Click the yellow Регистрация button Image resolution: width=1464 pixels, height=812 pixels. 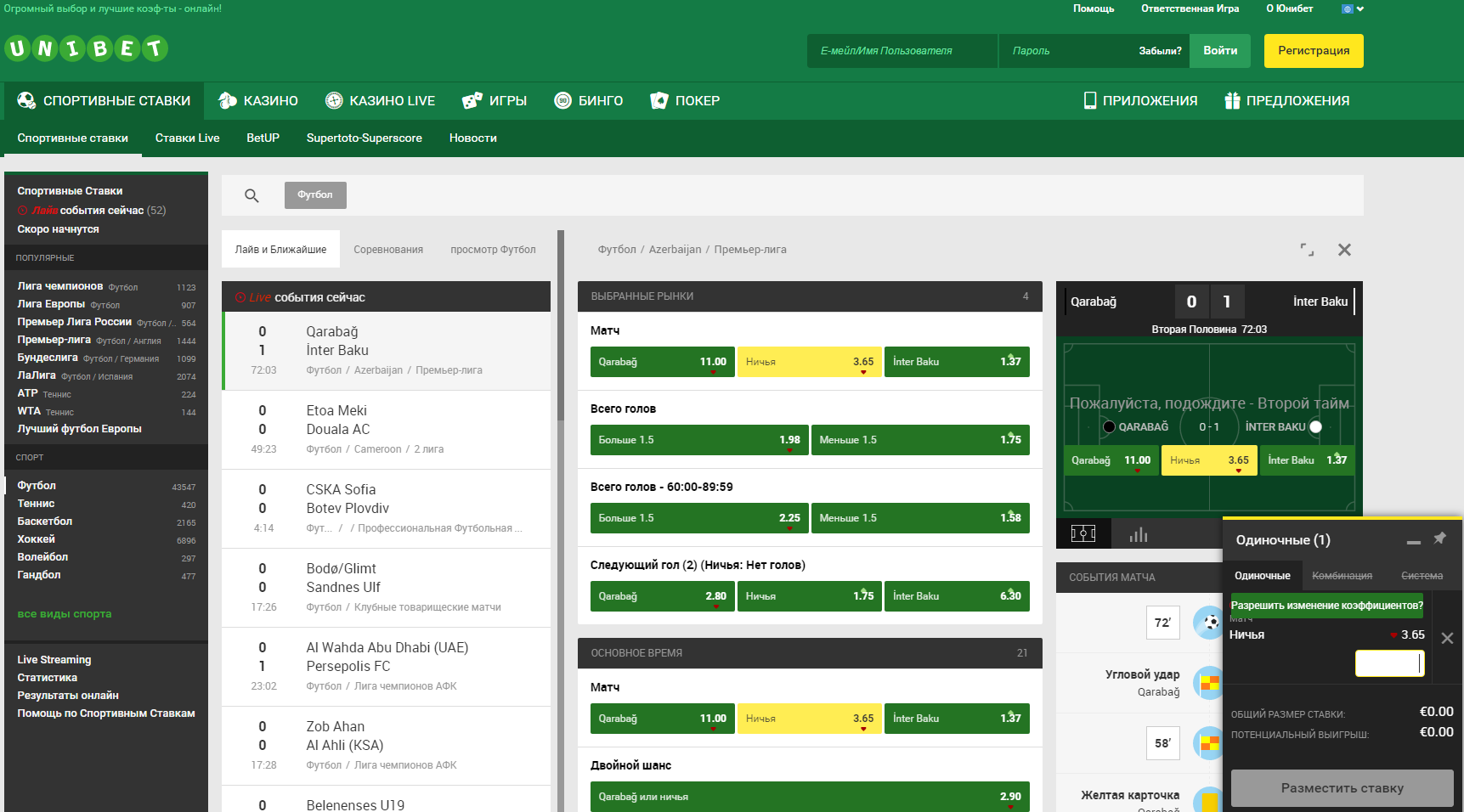[1314, 51]
